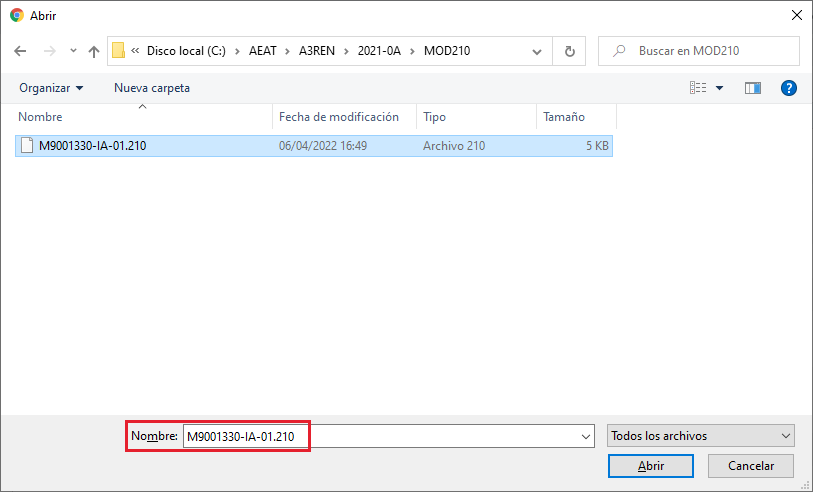Open the Todos los archivos filter dropdown
The height and width of the screenshot is (492, 813).
tap(700, 436)
